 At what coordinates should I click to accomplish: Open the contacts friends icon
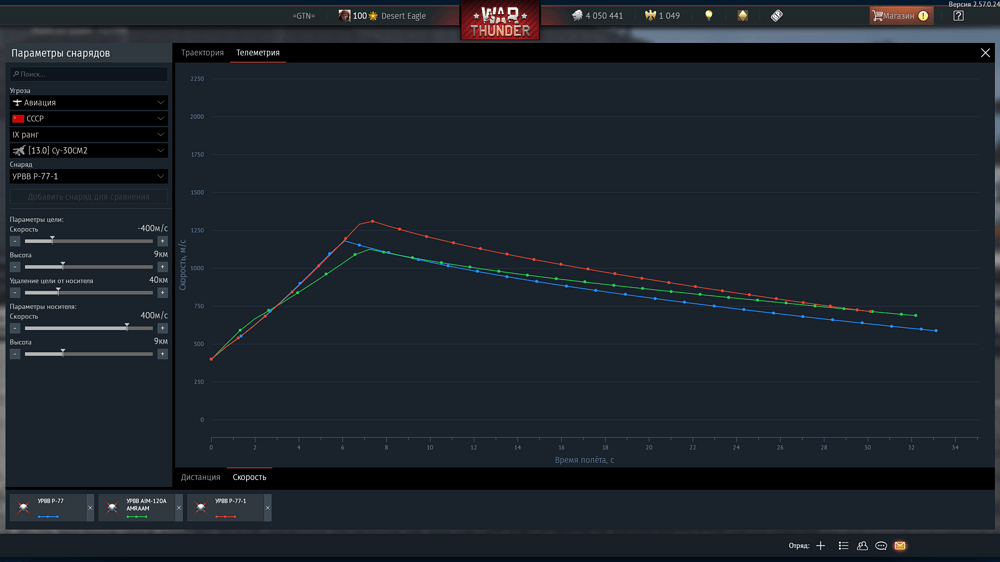tap(862, 545)
